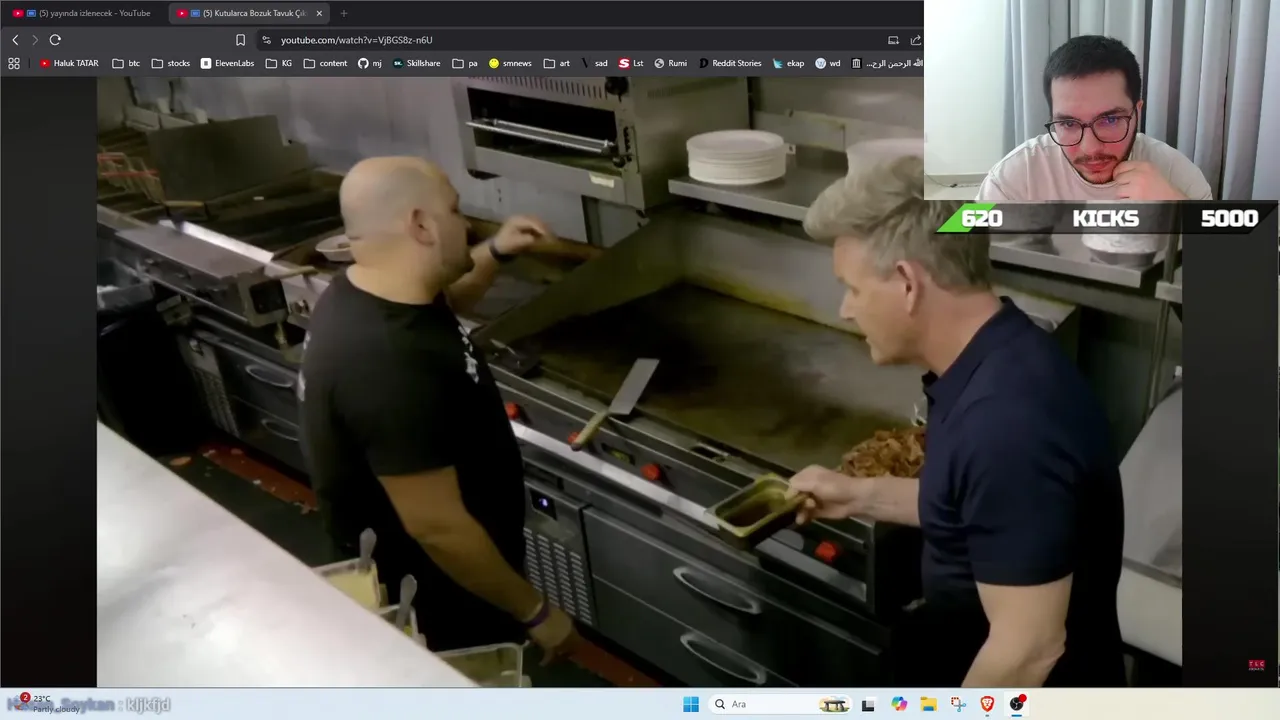
Task: Open the wd WordPress bookmark
Action: point(828,63)
